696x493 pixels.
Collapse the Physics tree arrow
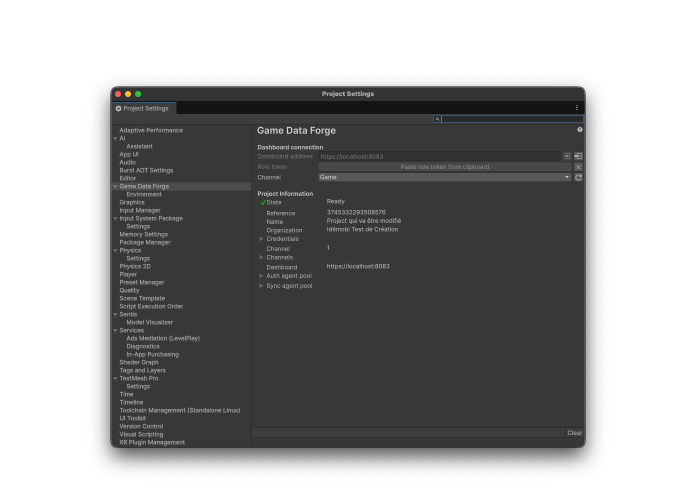coord(115,250)
